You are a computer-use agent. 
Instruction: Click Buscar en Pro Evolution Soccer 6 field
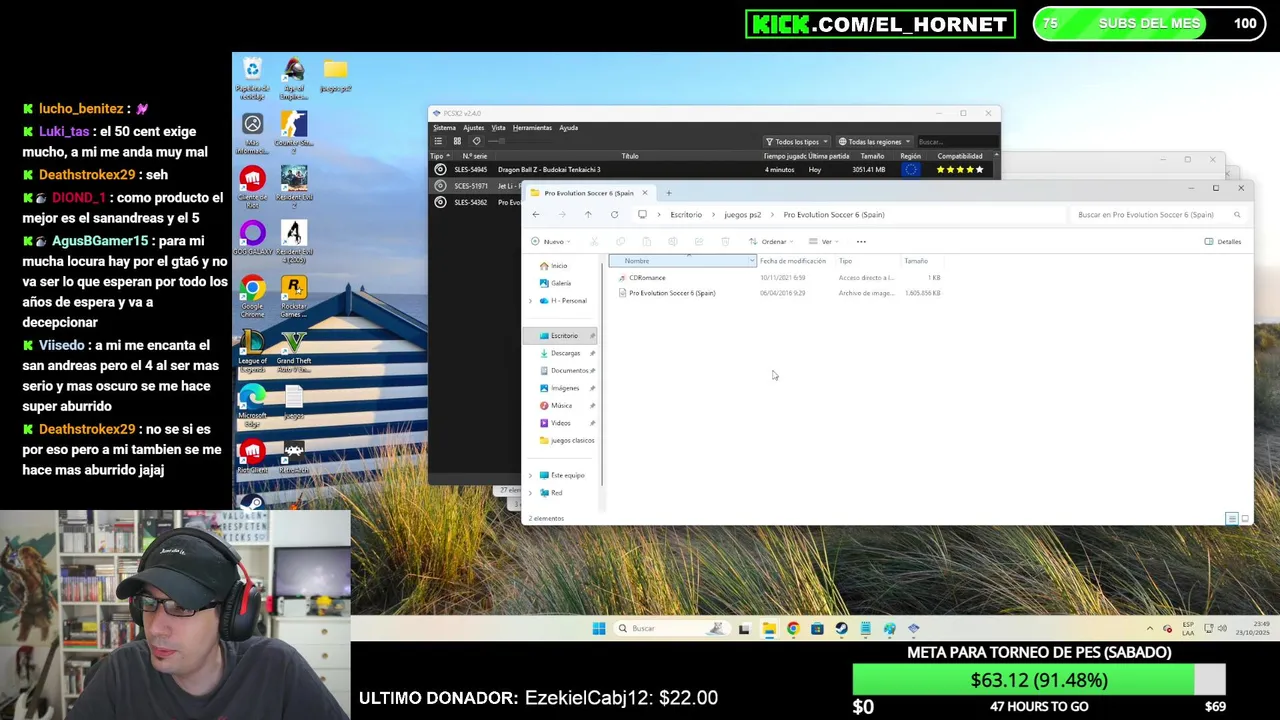coord(1158,214)
